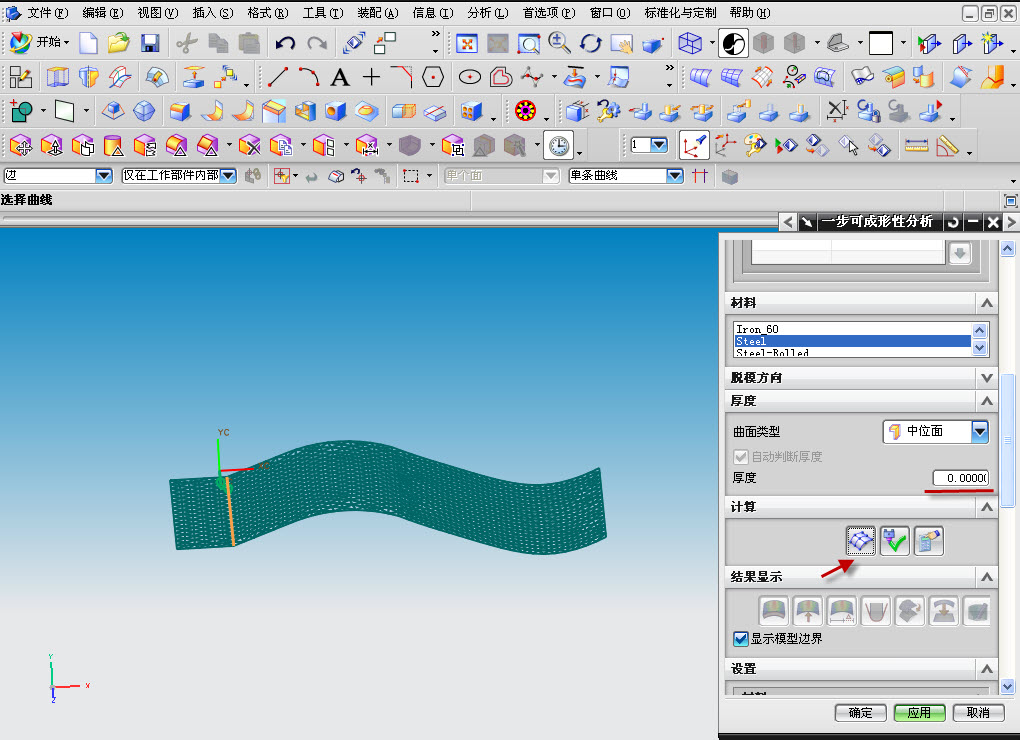
Task: Click the WCS orientation icon
Action: tap(693, 145)
